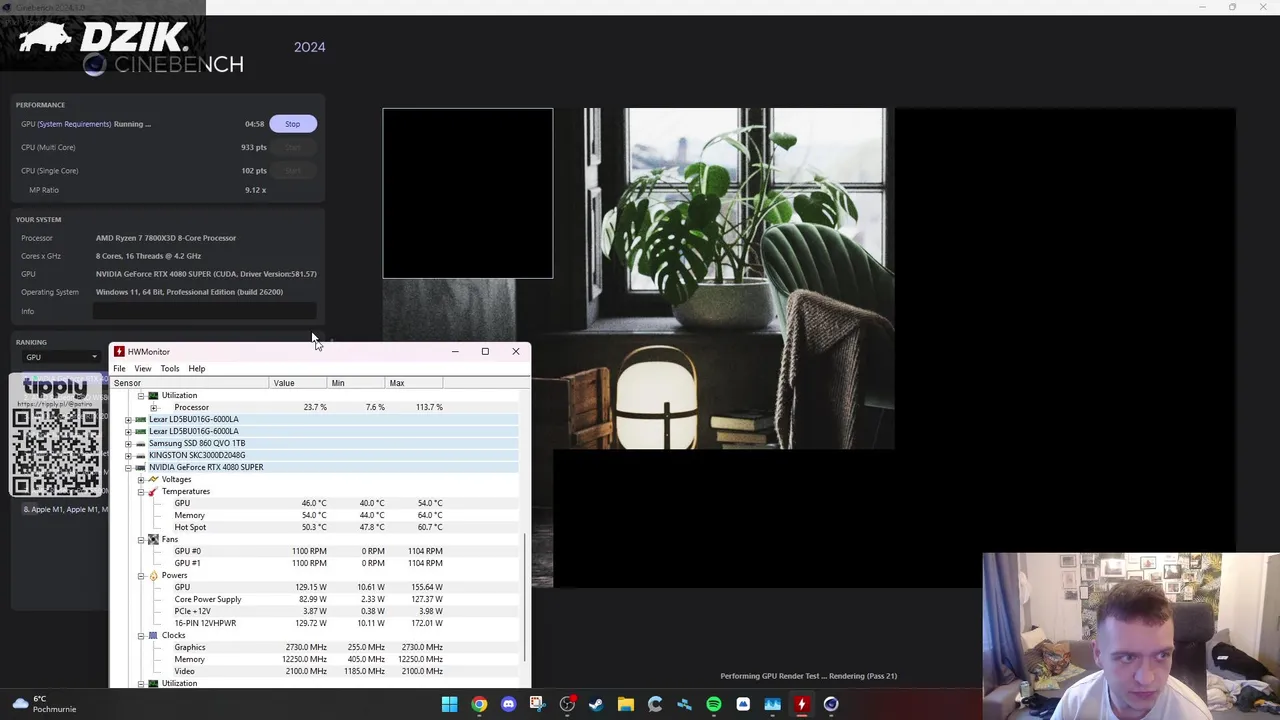This screenshot has width=1280, height=720.
Task: Open File Explorer from the taskbar
Action: [625, 705]
